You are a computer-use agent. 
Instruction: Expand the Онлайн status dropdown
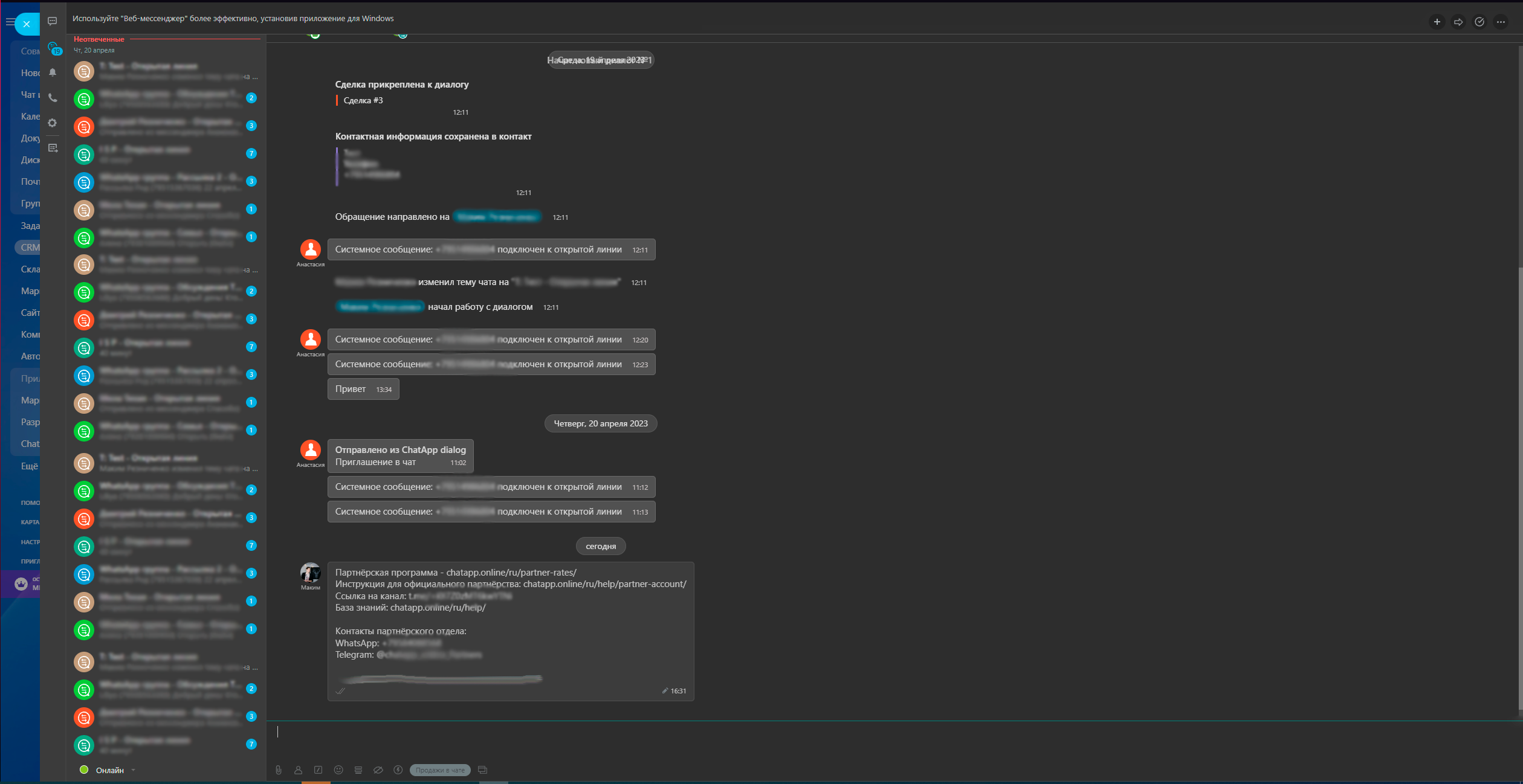pyautogui.click(x=133, y=770)
